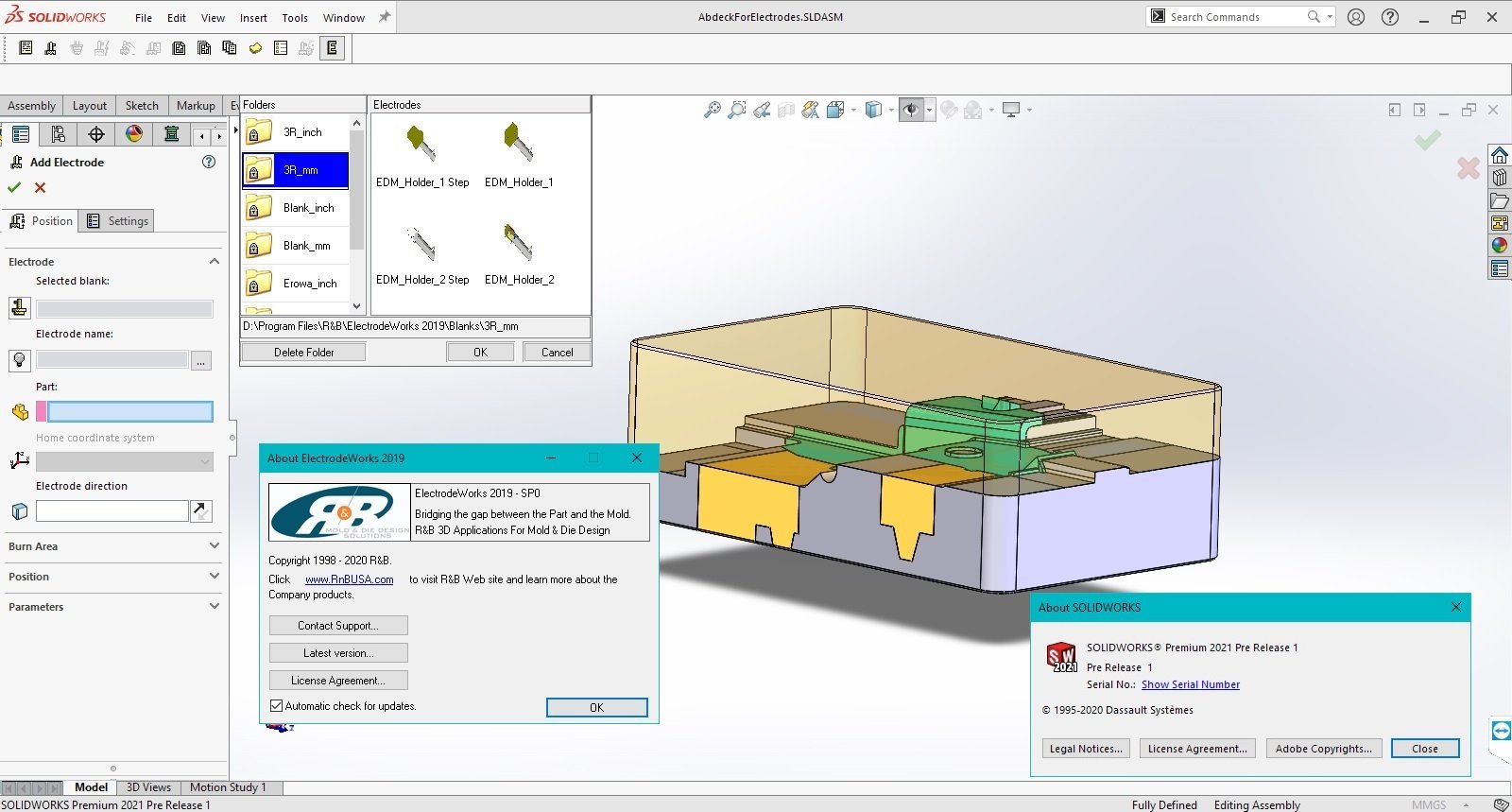Open www.RnBUSA.com link
Image resolution: width=1512 pixels, height=812 pixels.
(349, 579)
